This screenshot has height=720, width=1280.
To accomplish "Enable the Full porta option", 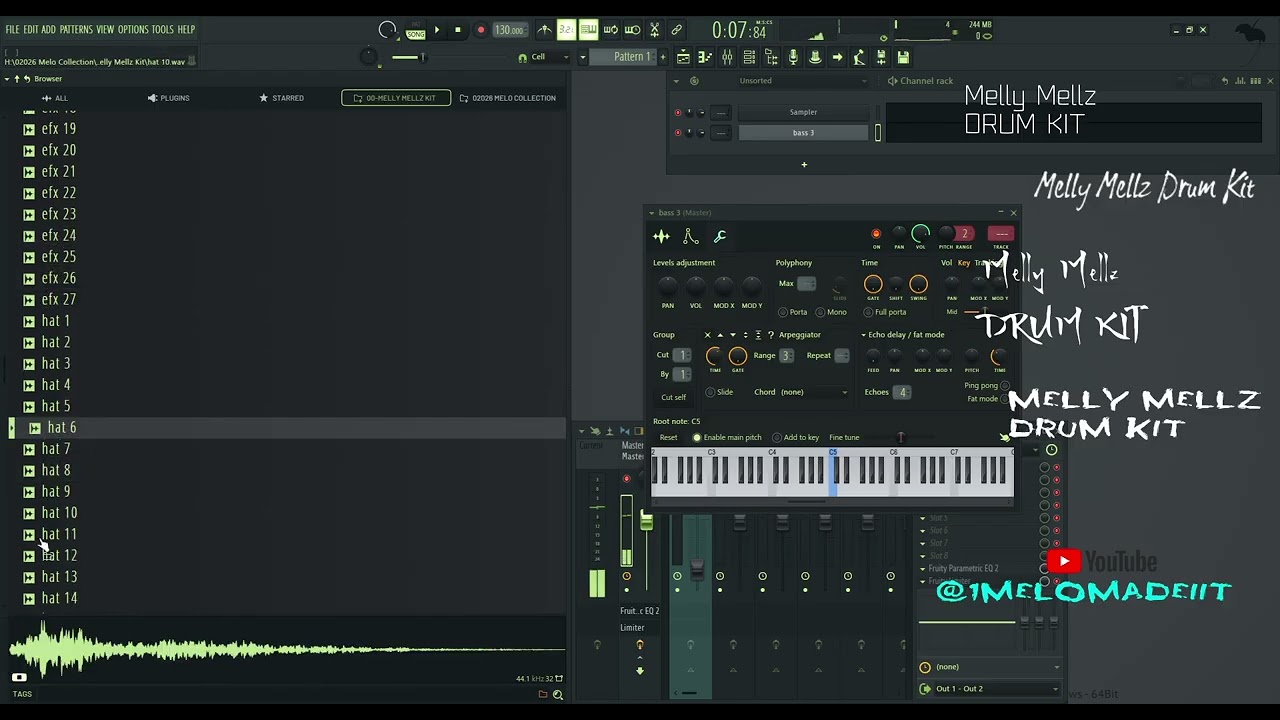I will (884, 312).
